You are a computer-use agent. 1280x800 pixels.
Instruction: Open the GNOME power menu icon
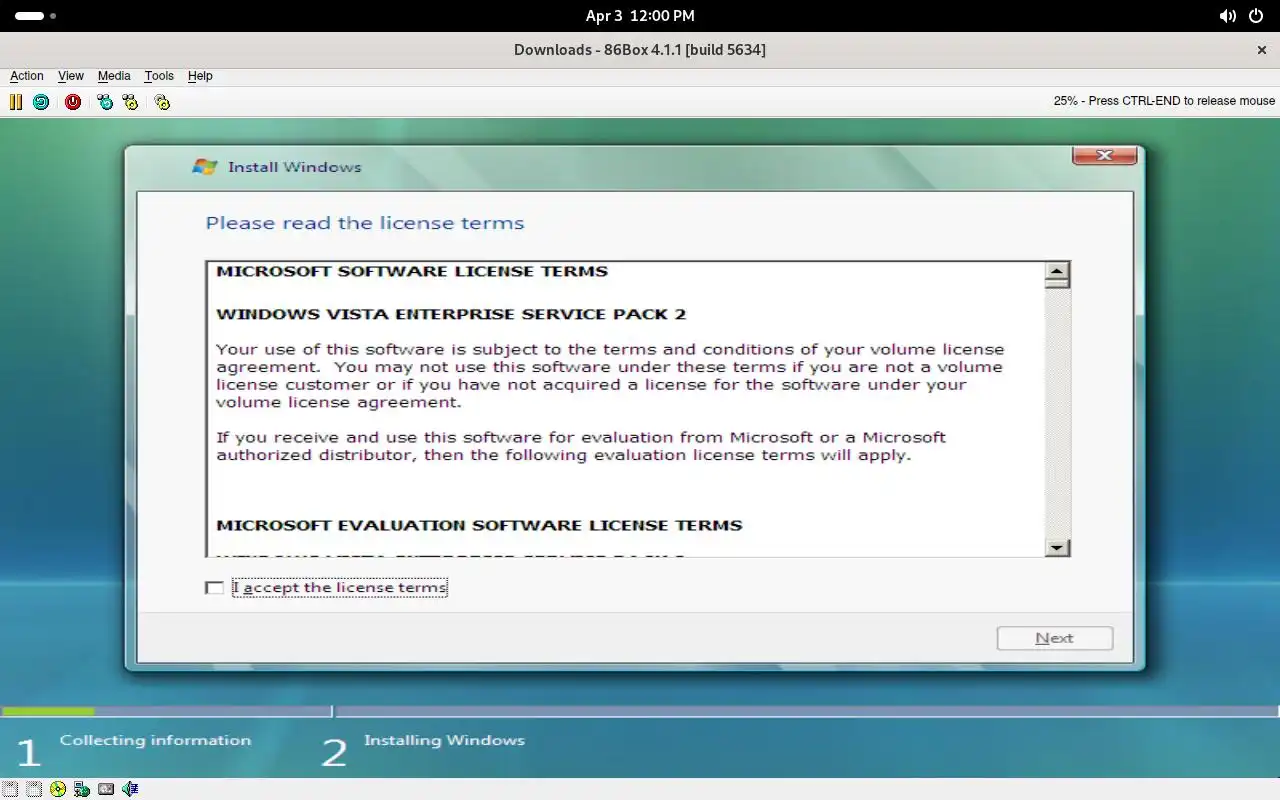(x=1257, y=16)
